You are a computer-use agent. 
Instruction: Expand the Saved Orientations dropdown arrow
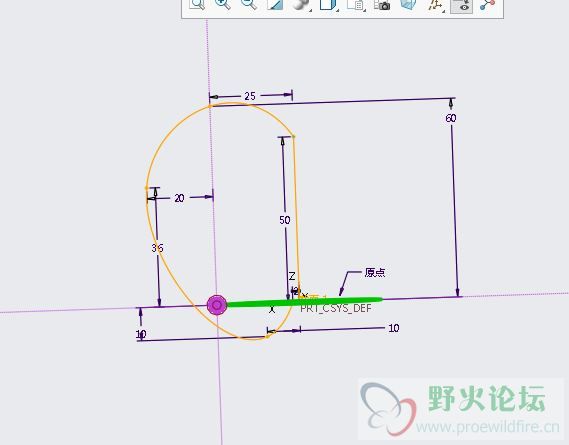[337, 11]
